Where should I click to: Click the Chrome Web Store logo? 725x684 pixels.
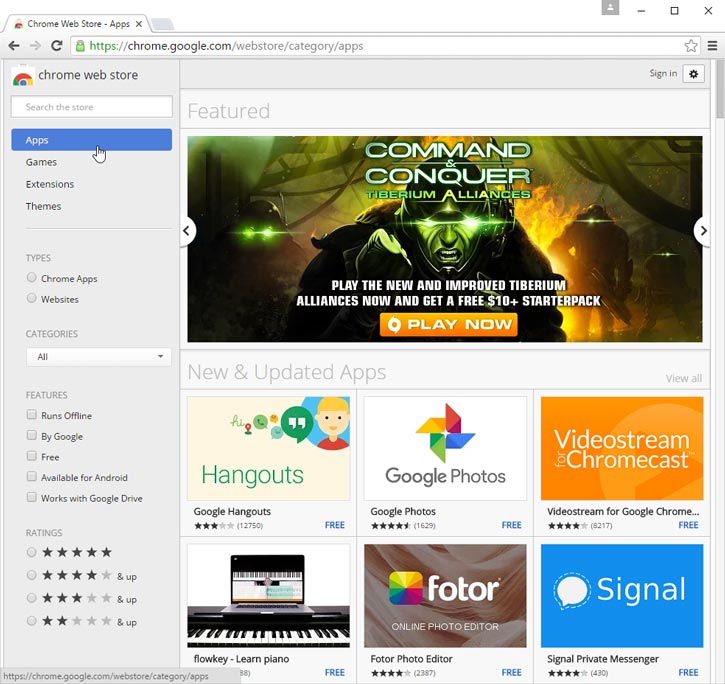pyautogui.click(x=23, y=76)
